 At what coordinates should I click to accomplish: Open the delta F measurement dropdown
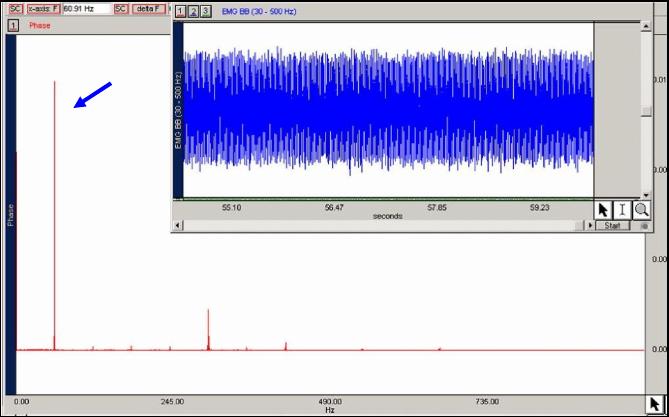pyautogui.click(x=148, y=8)
